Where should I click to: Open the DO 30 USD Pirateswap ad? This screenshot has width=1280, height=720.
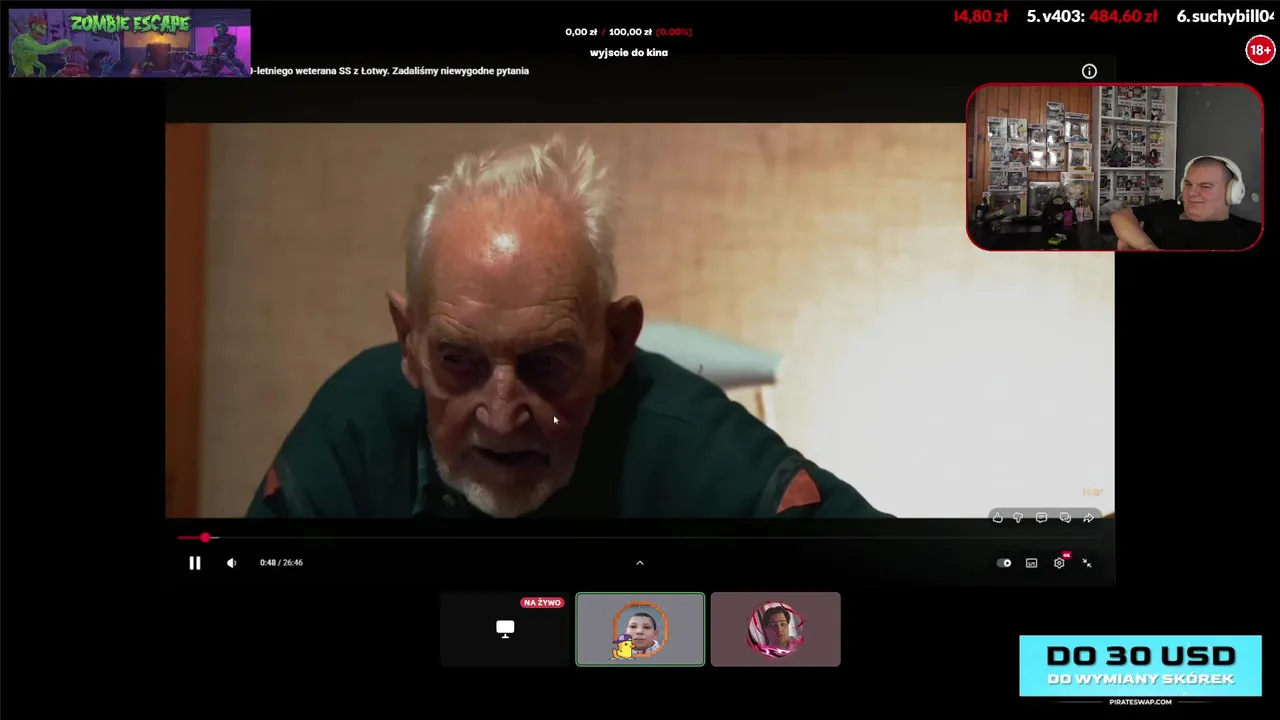1140,671
